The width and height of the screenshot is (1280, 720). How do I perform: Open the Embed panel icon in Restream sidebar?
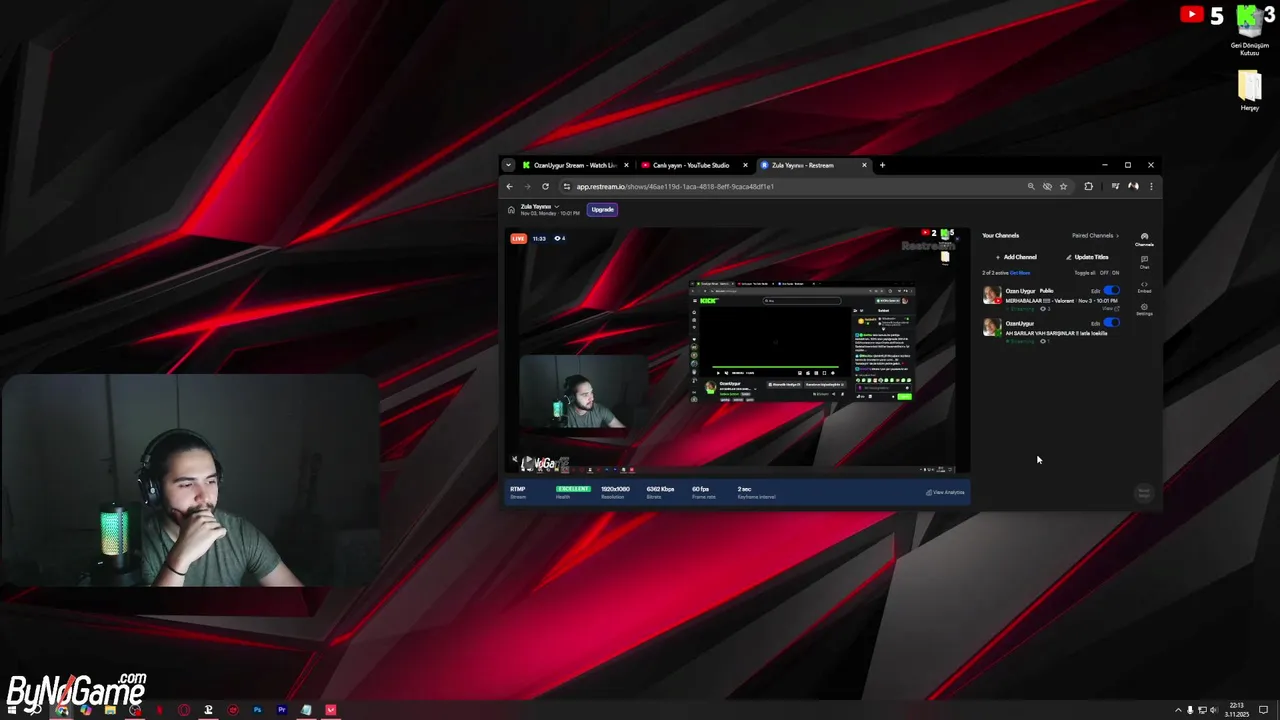pyautogui.click(x=1144, y=287)
